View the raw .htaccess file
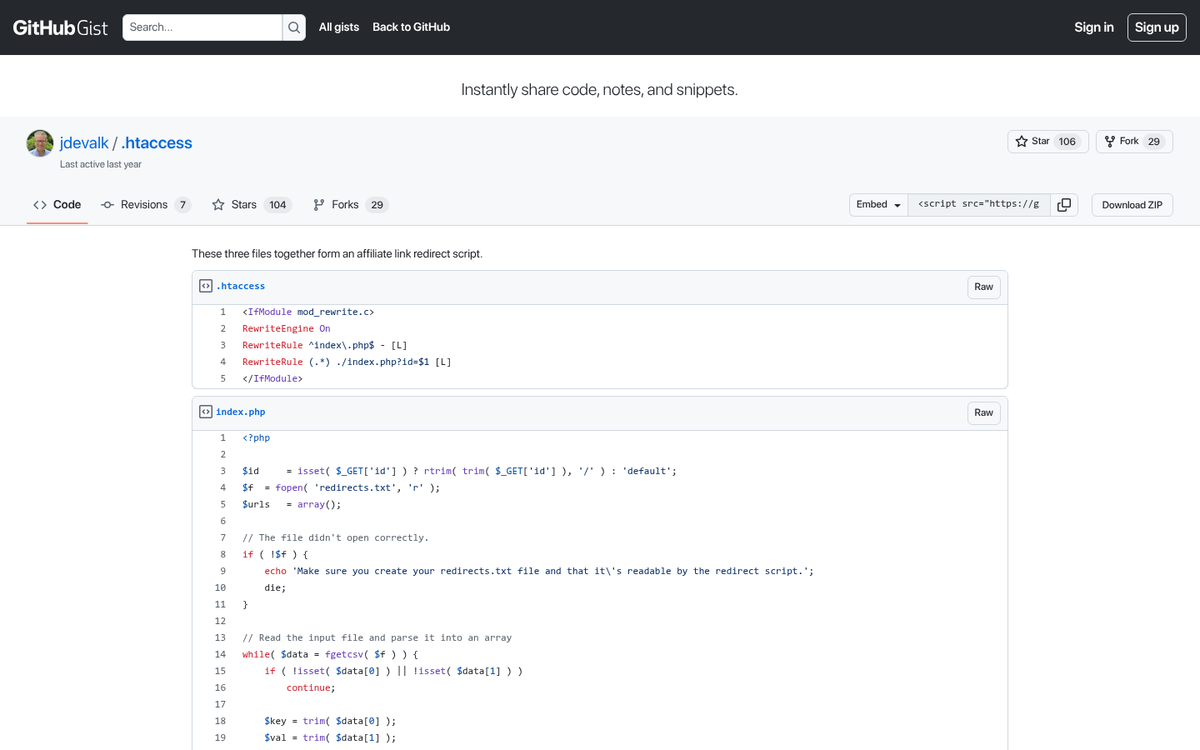The height and width of the screenshot is (750, 1200). coord(983,286)
